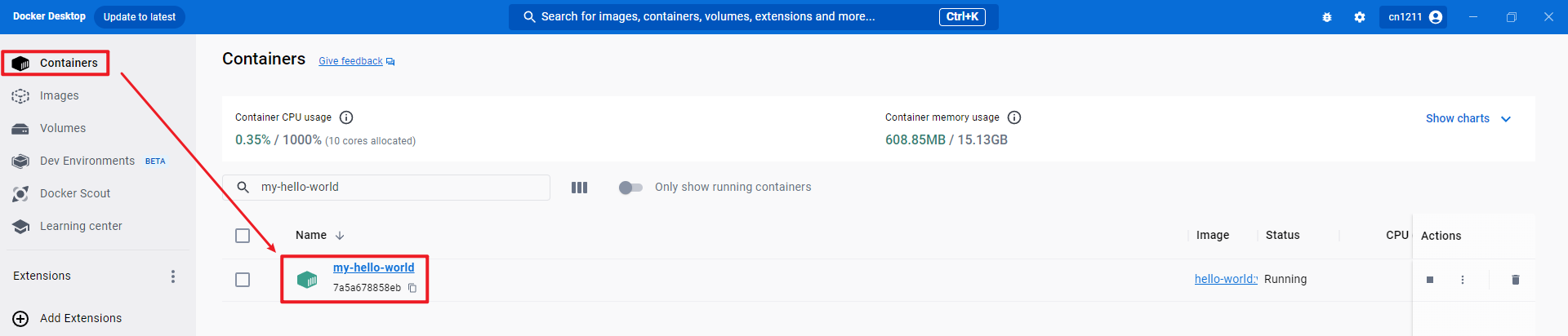Delete my-hello-world container via trash icon
This screenshot has width=1568, height=336.
(x=1515, y=280)
